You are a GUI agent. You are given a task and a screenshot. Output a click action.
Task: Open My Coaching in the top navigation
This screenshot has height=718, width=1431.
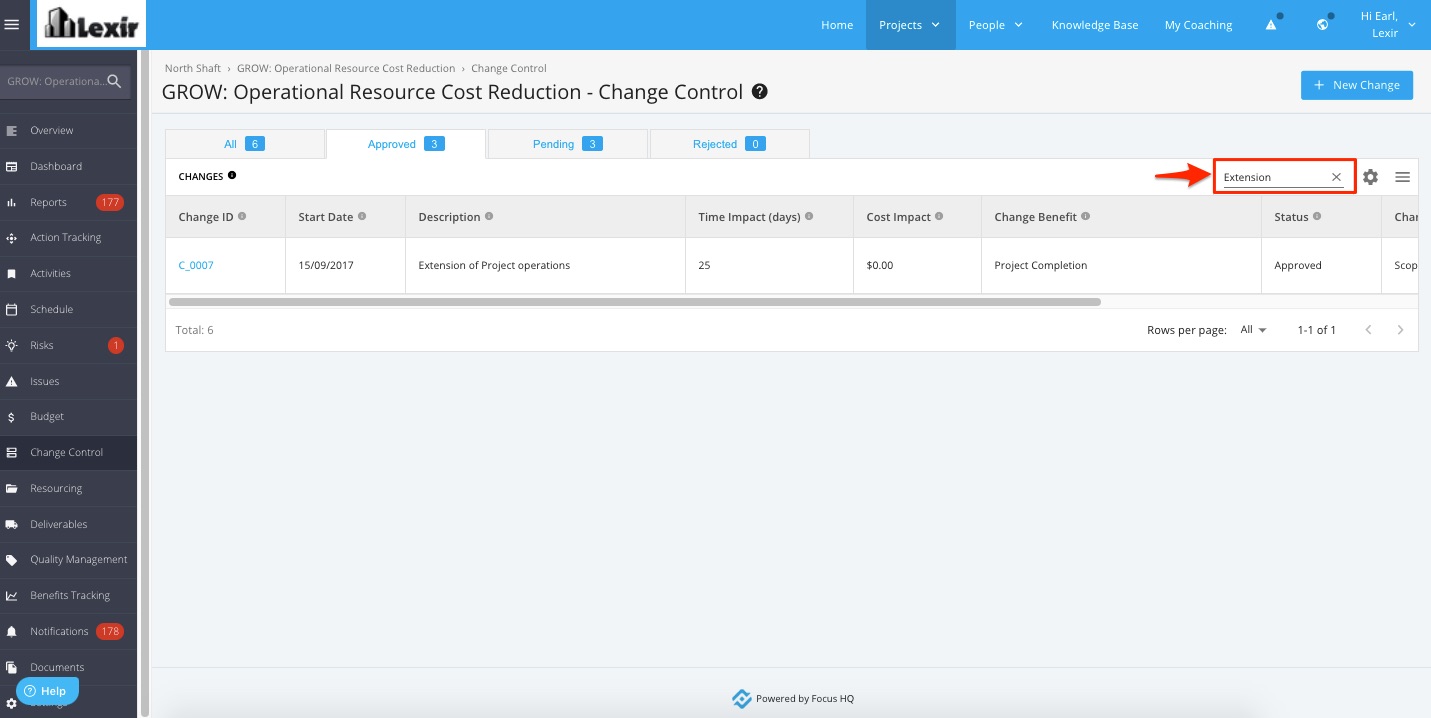point(1198,25)
